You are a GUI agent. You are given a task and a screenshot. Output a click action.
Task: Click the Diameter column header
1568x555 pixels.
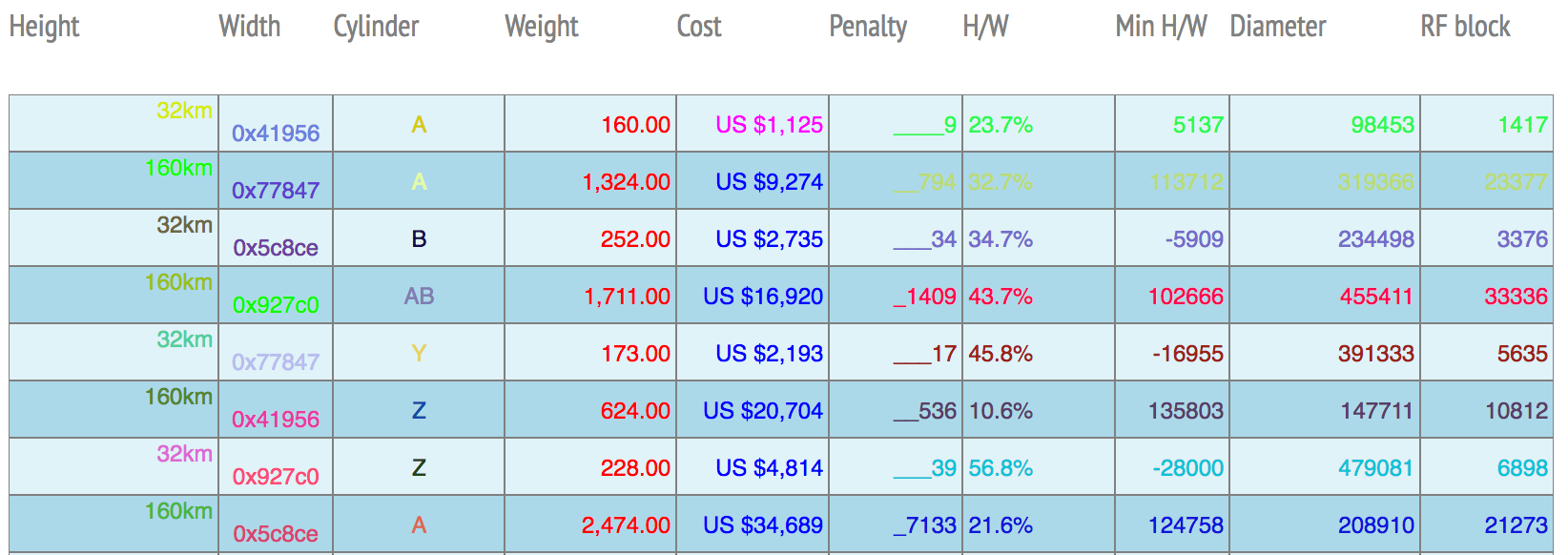point(1278,27)
